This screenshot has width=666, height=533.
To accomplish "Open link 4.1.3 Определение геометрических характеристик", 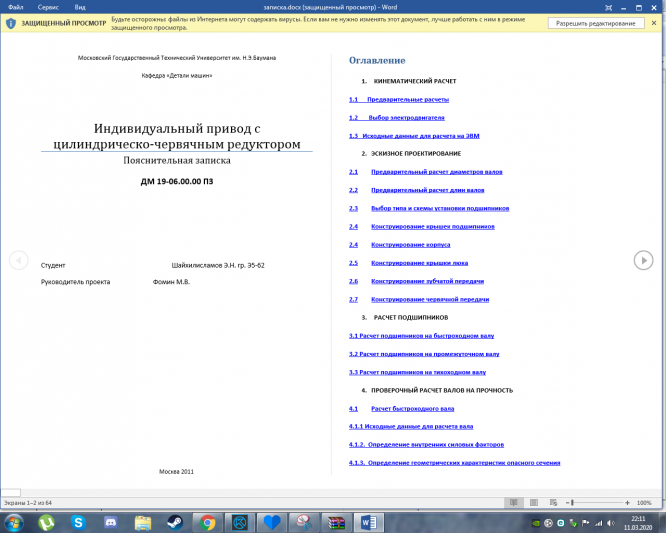I will 454,463.
